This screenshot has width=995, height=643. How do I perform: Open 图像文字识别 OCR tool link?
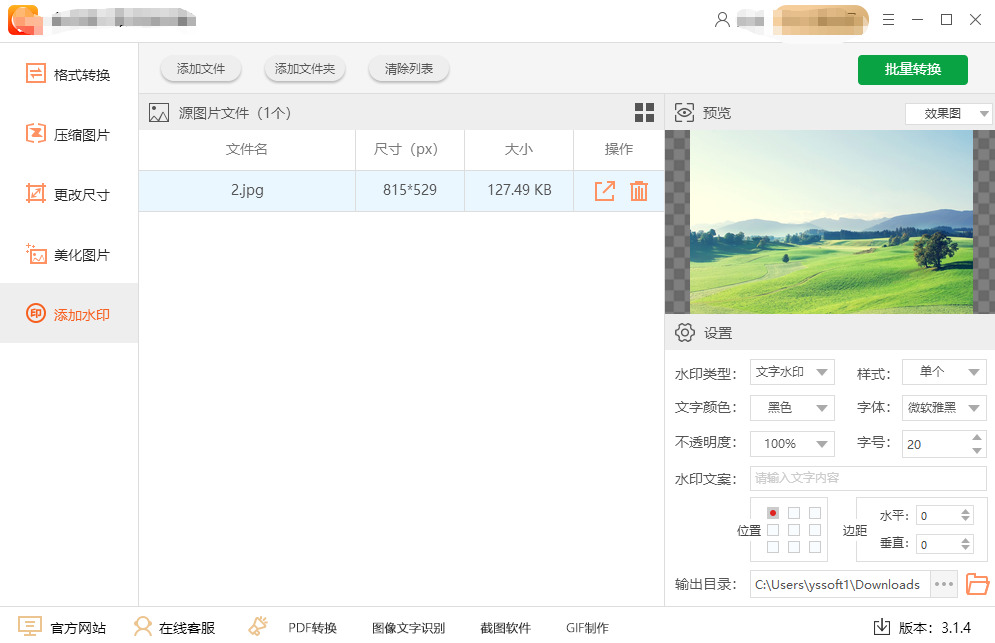409,628
